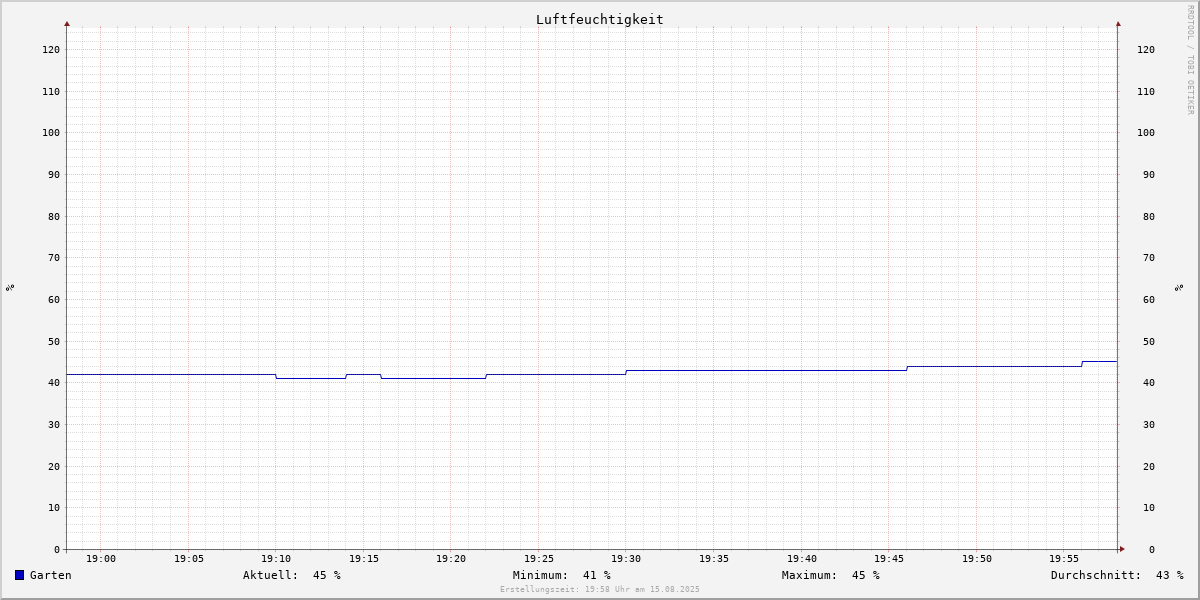1200x600 pixels.
Task: Select the "Garten" legend label
Action: (x=51, y=575)
